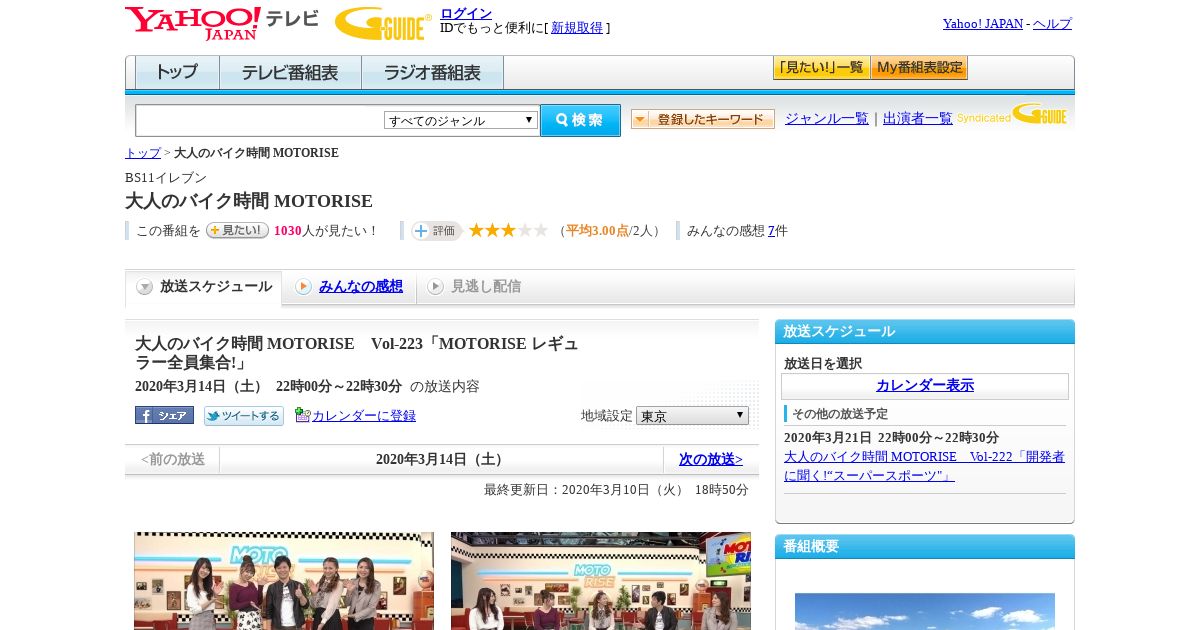The image size is (1200, 630).
Task: Click the 2020年3月21日 22時00分 schedule text
Action: pos(891,437)
